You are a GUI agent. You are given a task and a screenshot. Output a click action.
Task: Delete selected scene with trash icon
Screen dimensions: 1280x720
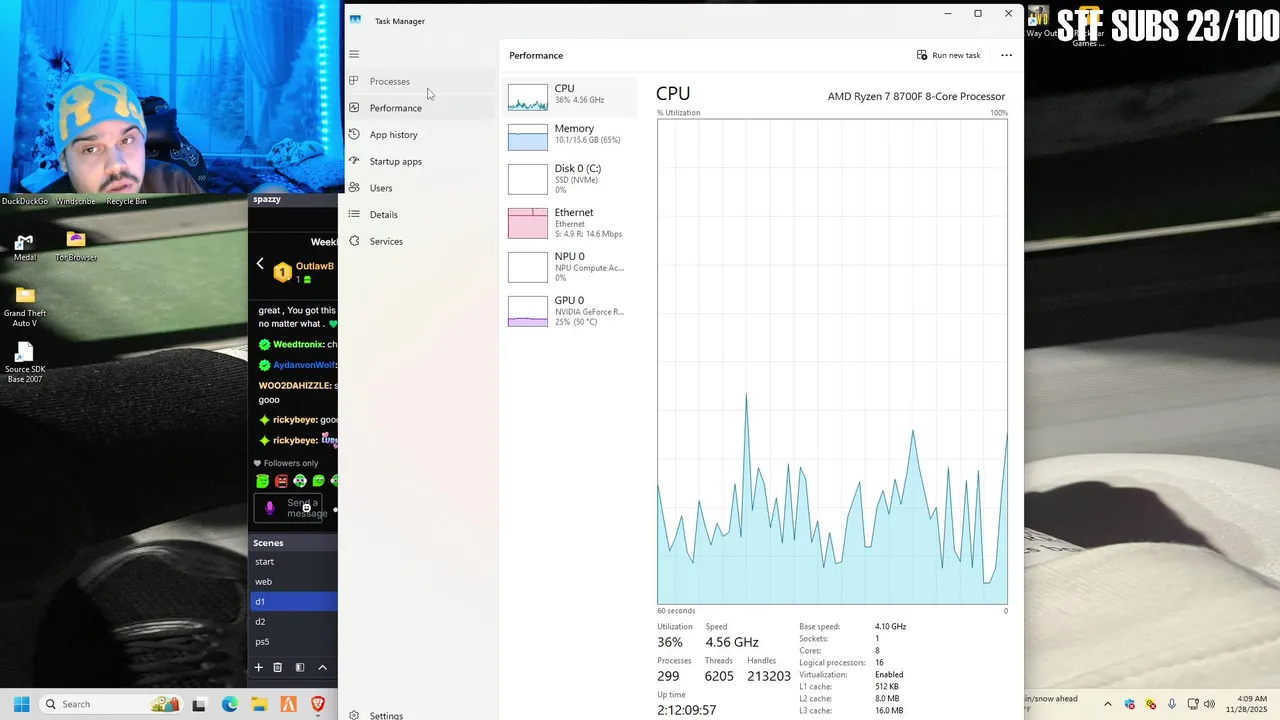coord(278,667)
